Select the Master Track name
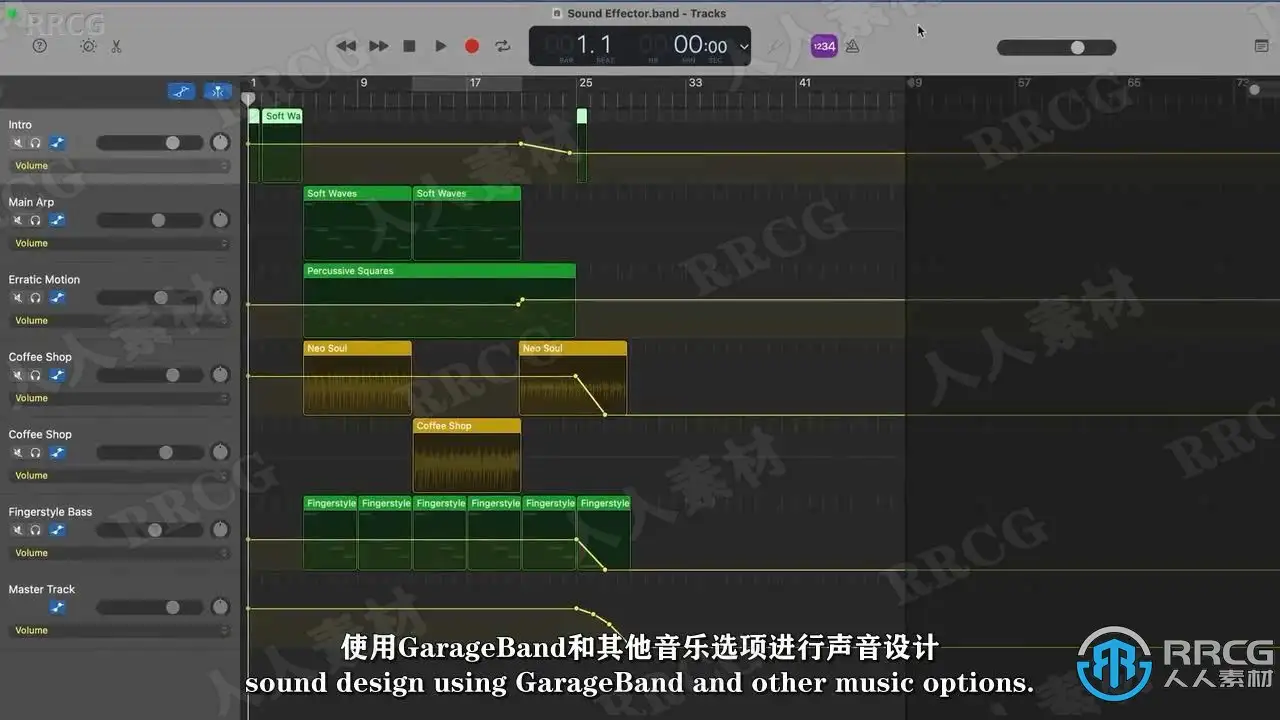1280x720 pixels. (x=42, y=589)
